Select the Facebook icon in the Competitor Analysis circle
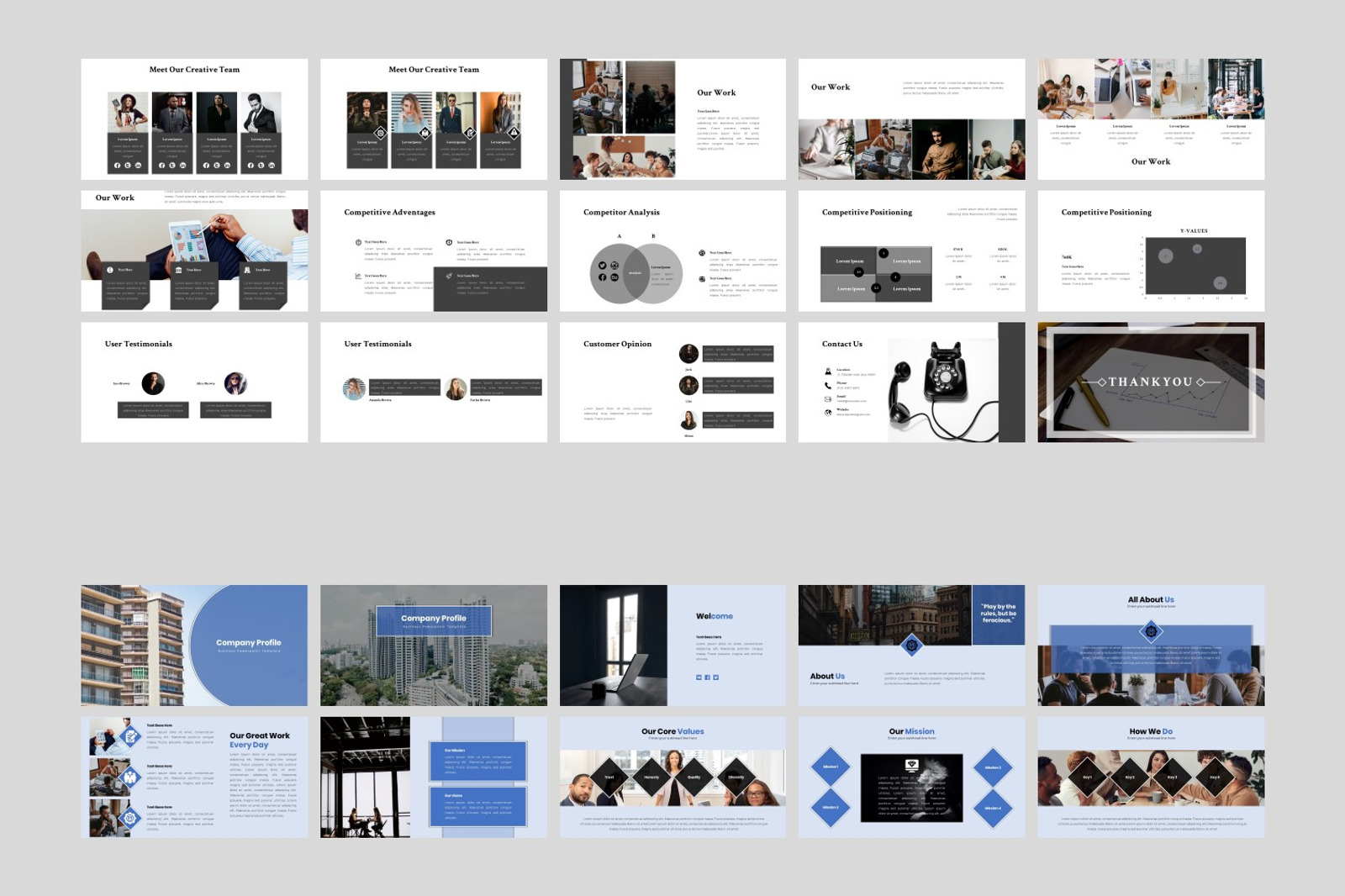This screenshot has width=1345, height=896. point(603,277)
